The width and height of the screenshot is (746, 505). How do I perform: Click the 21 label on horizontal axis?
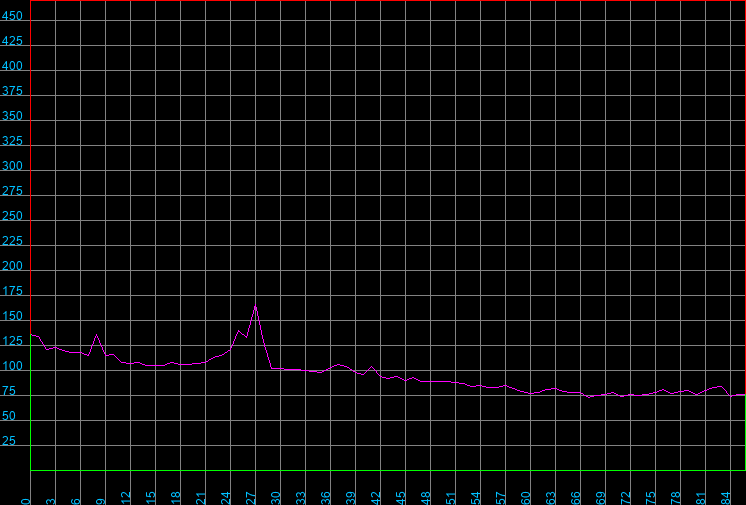(200, 498)
